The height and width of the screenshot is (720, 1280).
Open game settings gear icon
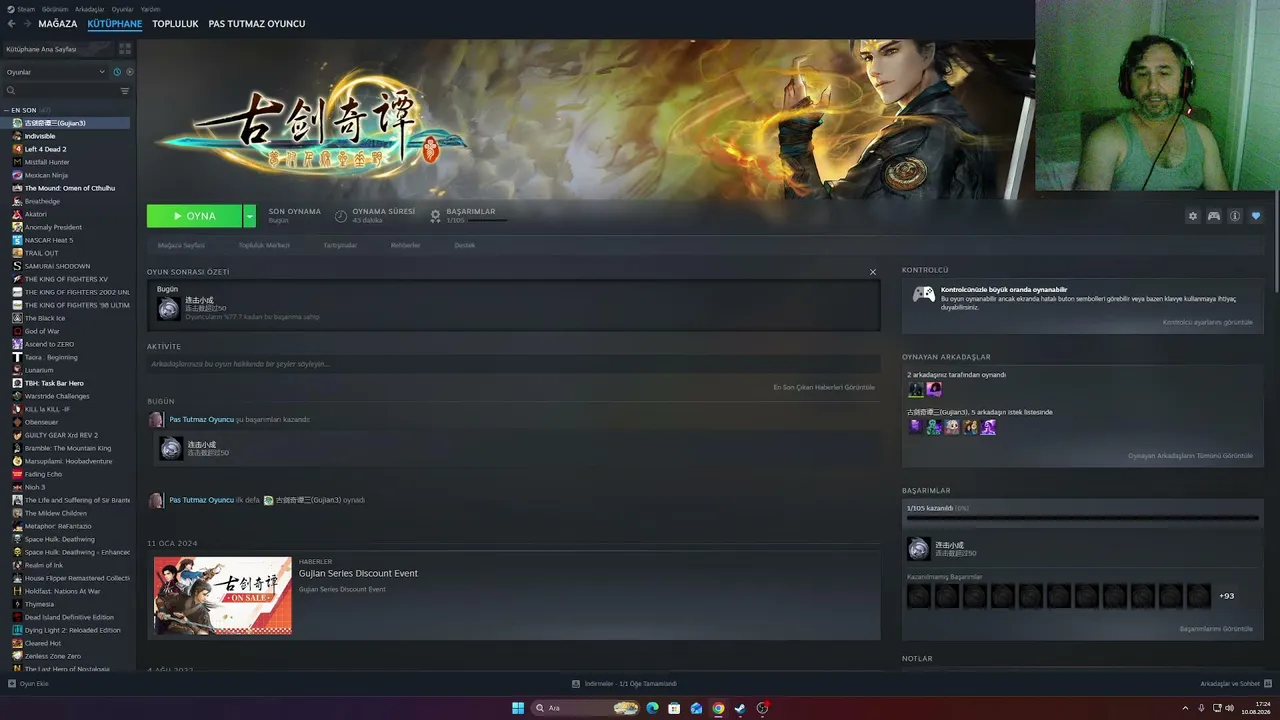1192,216
